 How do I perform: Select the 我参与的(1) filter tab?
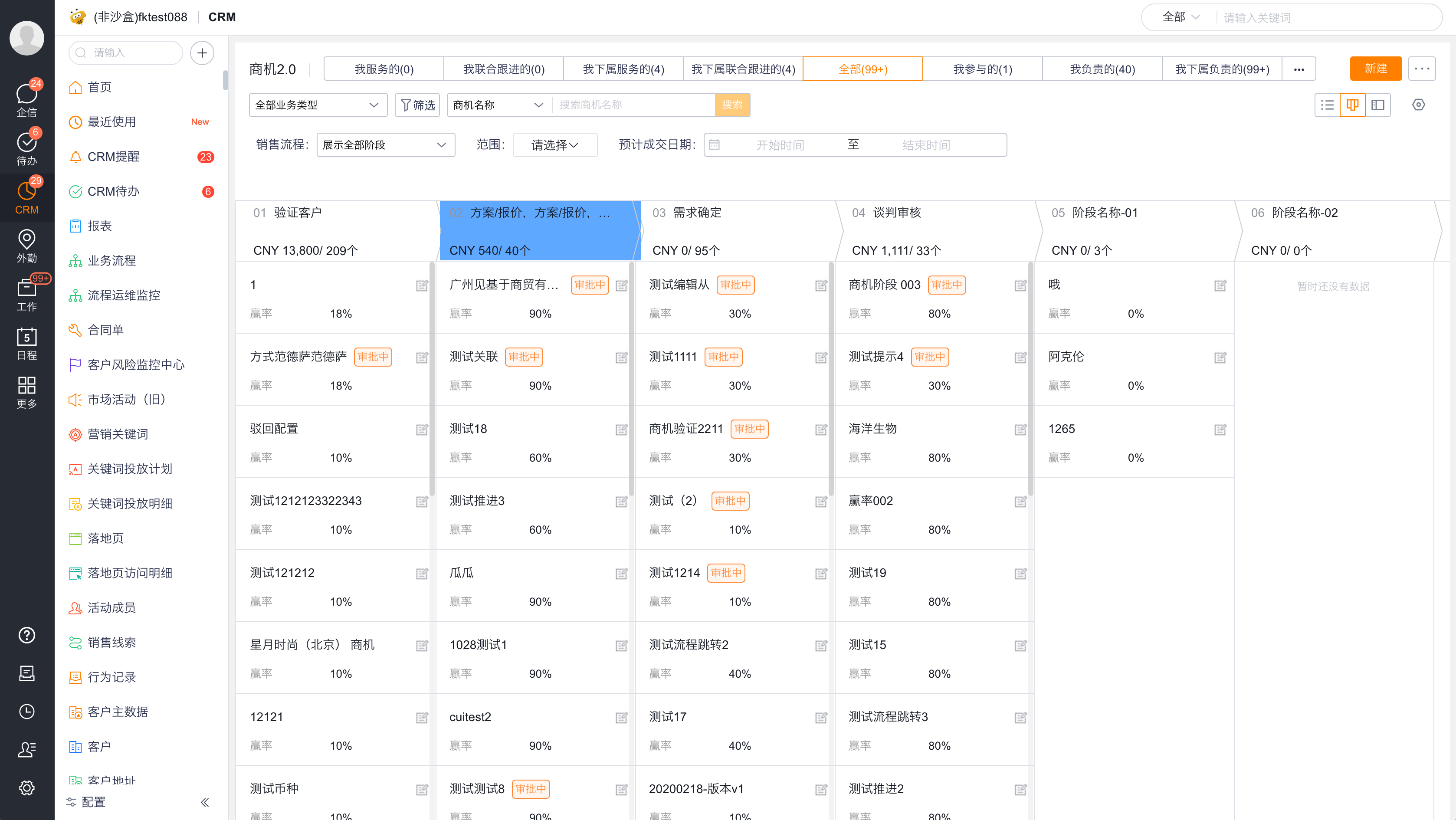pyautogui.click(x=982, y=69)
